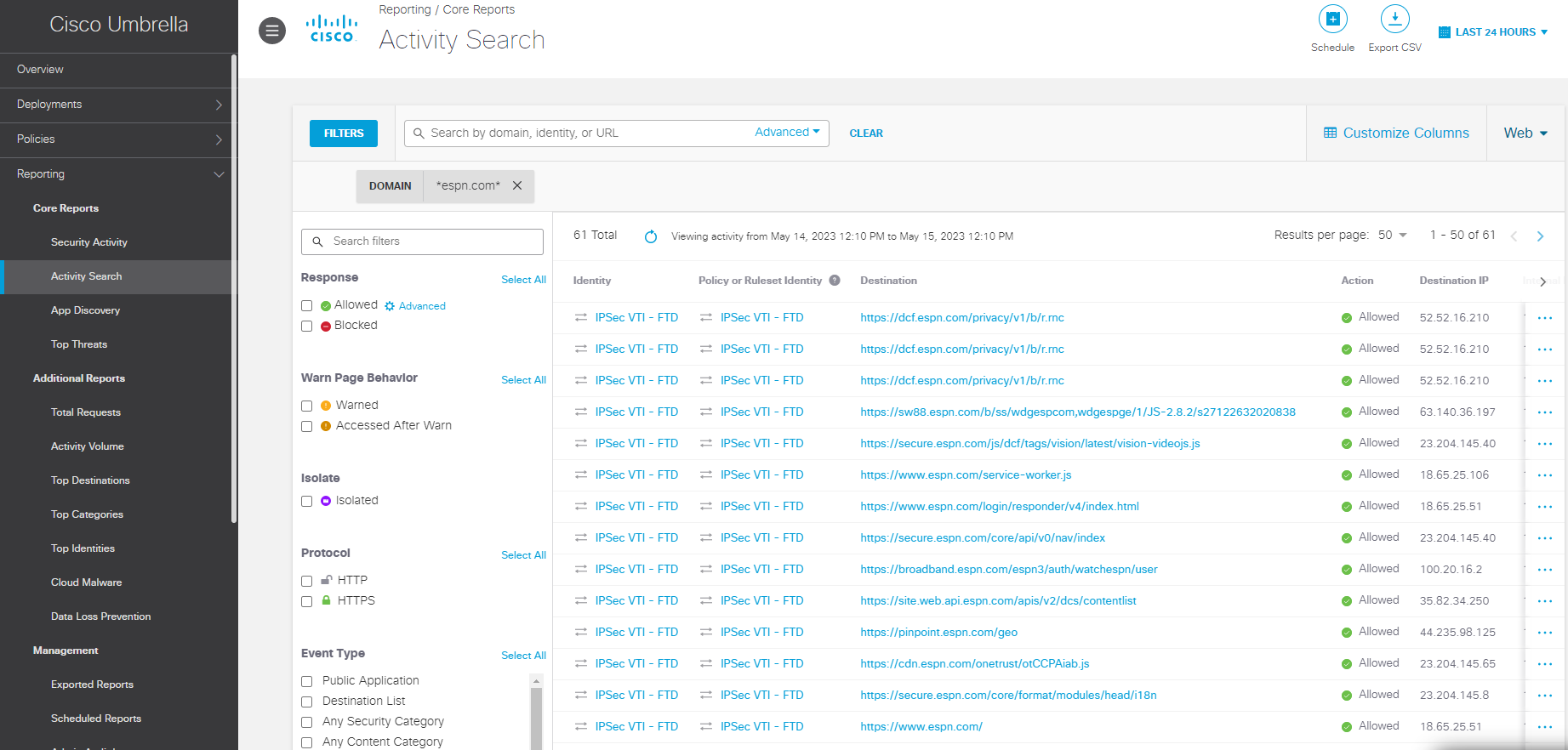Change results per page dropdown from 50

pyautogui.click(x=1393, y=235)
